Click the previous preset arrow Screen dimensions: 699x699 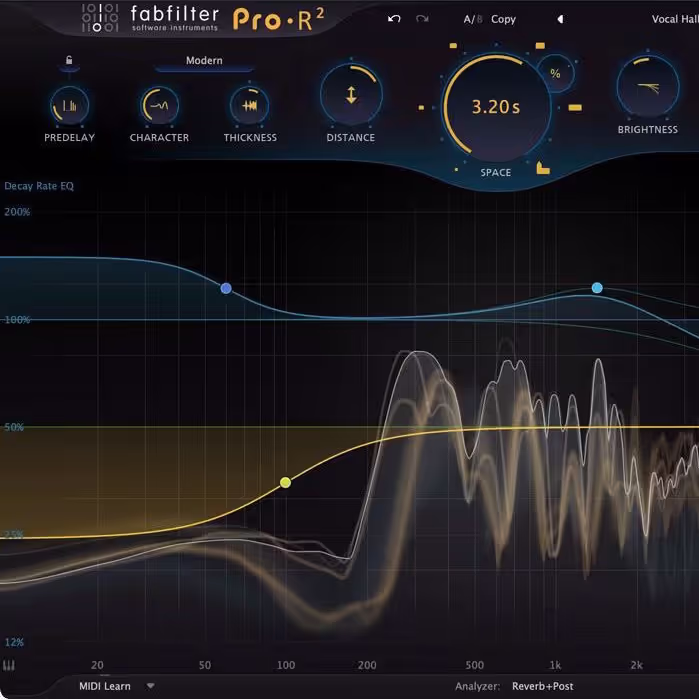tap(560, 19)
